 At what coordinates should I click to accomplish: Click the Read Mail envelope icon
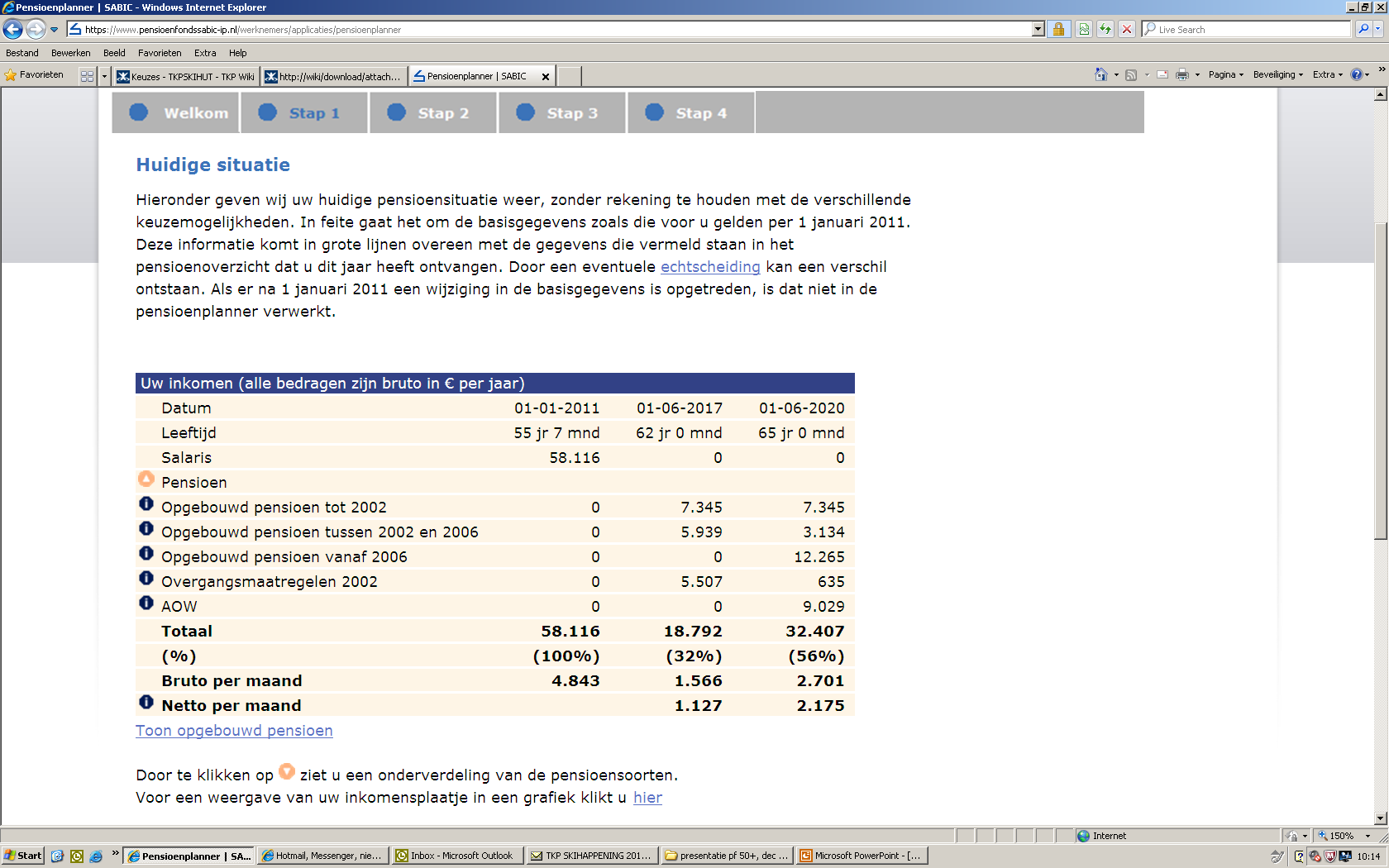point(1162,74)
